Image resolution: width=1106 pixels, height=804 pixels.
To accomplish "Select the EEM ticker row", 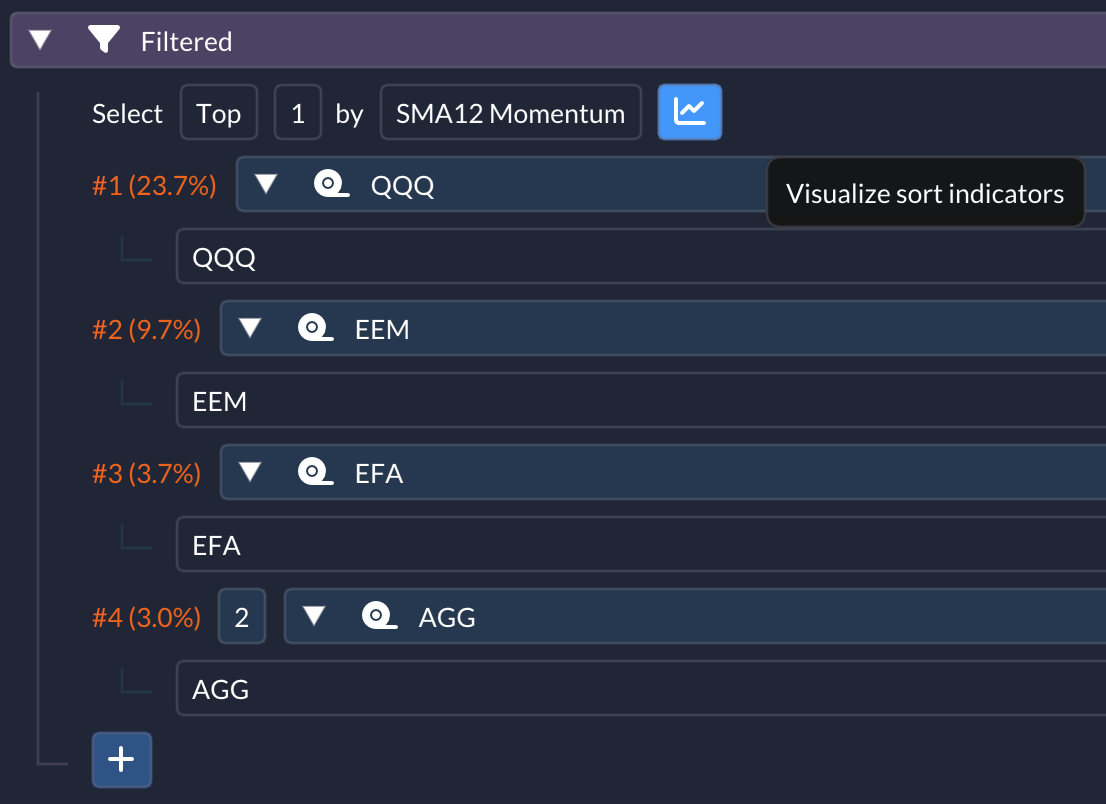I will (x=640, y=401).
